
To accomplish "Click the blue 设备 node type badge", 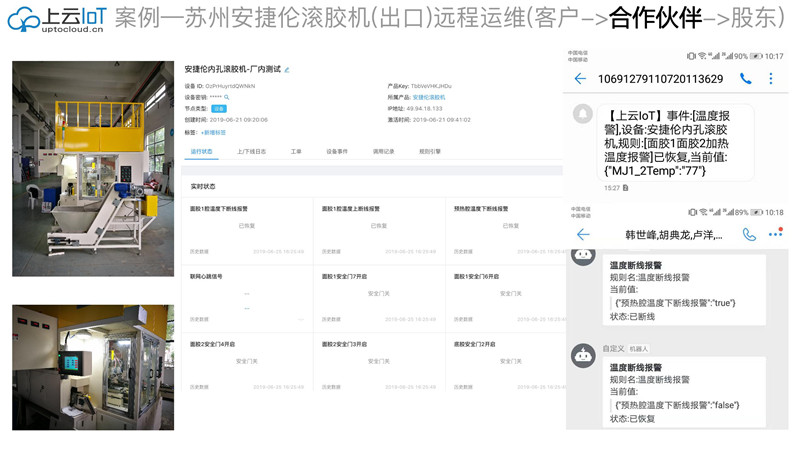I will coord(219,108).
